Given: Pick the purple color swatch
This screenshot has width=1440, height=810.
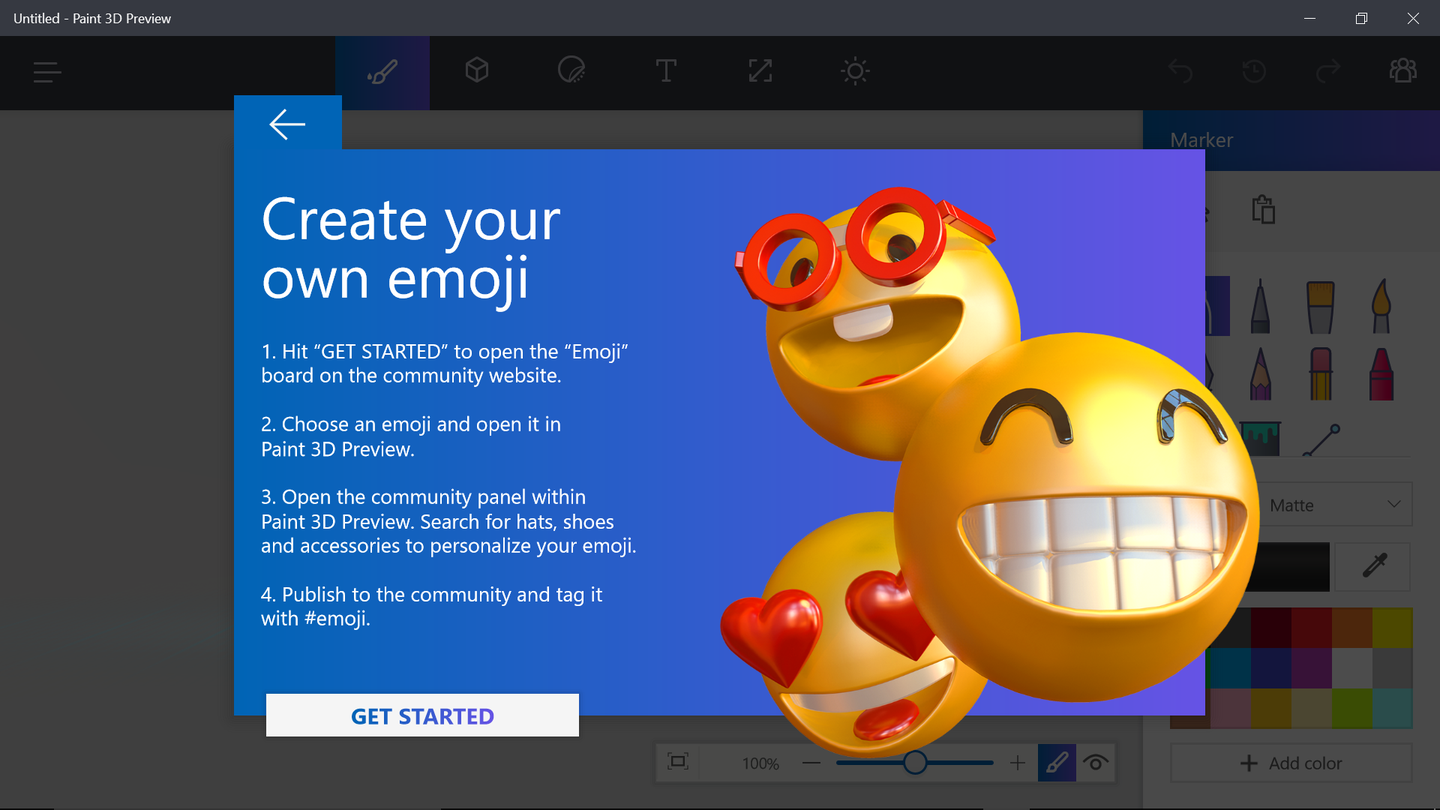Looking at the screenshot, I should 1311,668.
